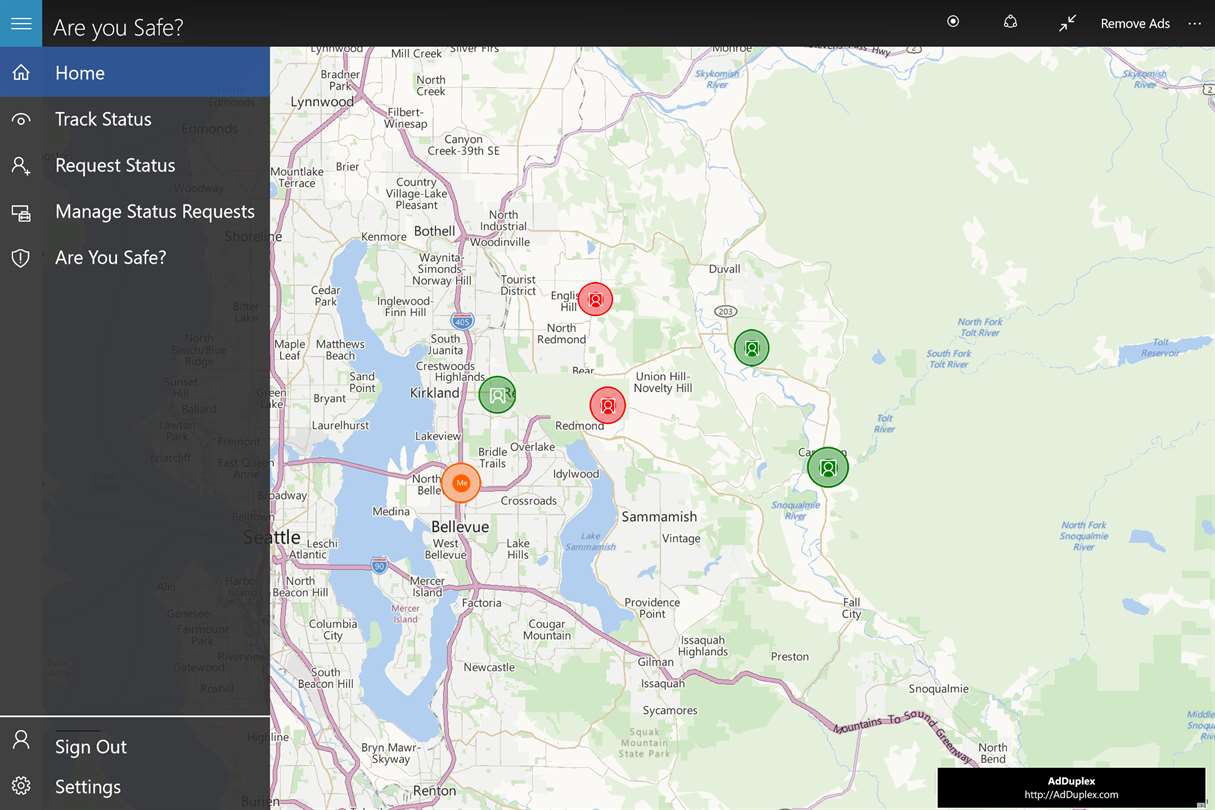The width and height of the screenshot is (1215, 810).
Task: Click the gear icon for Settings
Action: 21,786
